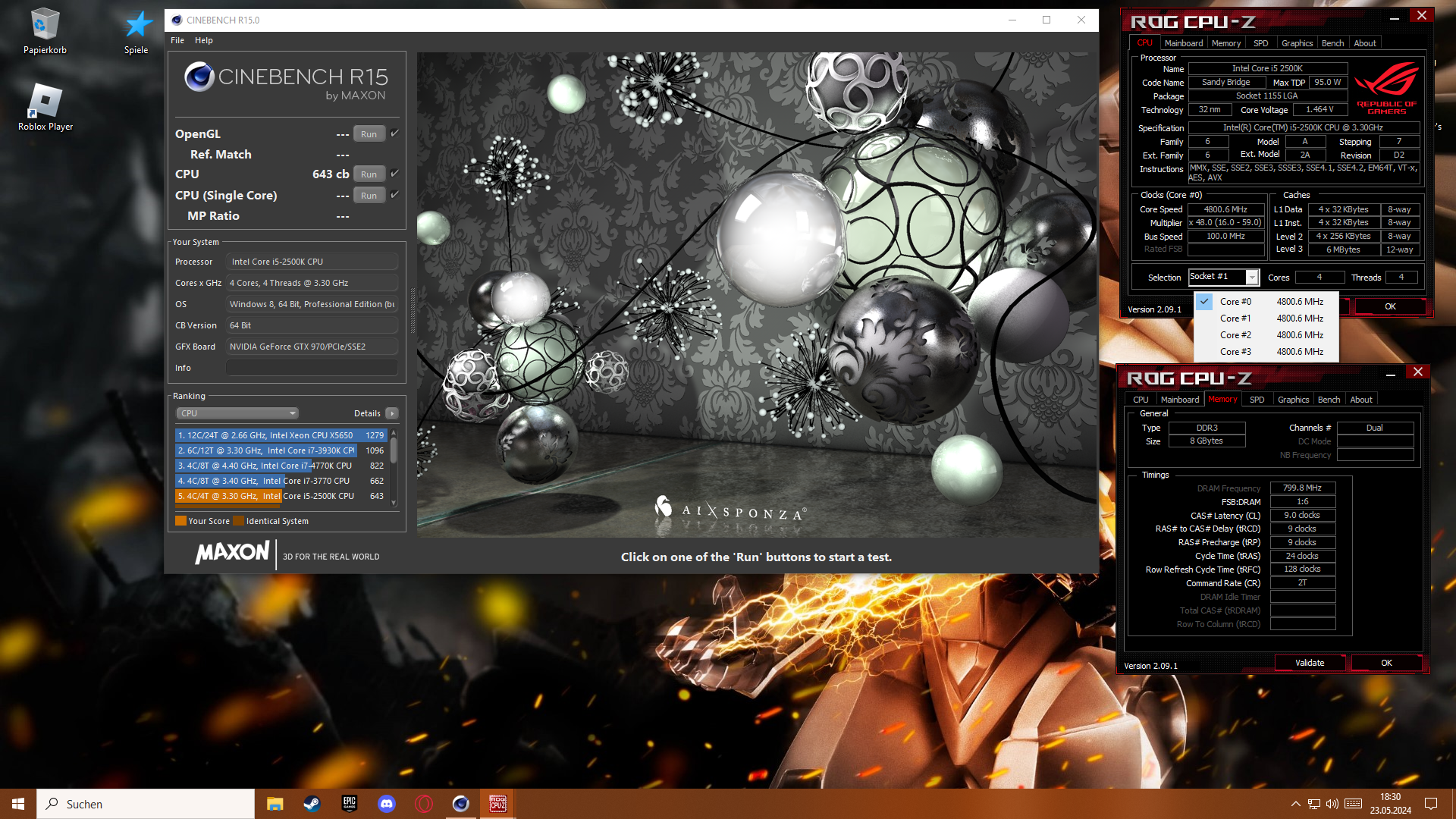Select the i5-2500K ranking entry
Viewport: 1456px width, 819px height.
(x=281, y=496)
